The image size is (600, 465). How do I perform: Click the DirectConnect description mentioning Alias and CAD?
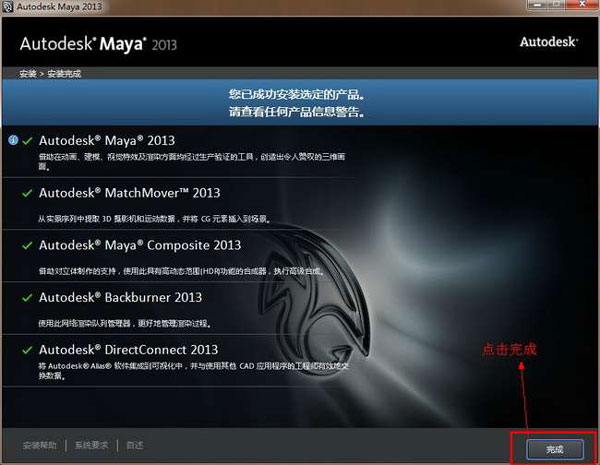pyautogui.click(x=193, y=371)
